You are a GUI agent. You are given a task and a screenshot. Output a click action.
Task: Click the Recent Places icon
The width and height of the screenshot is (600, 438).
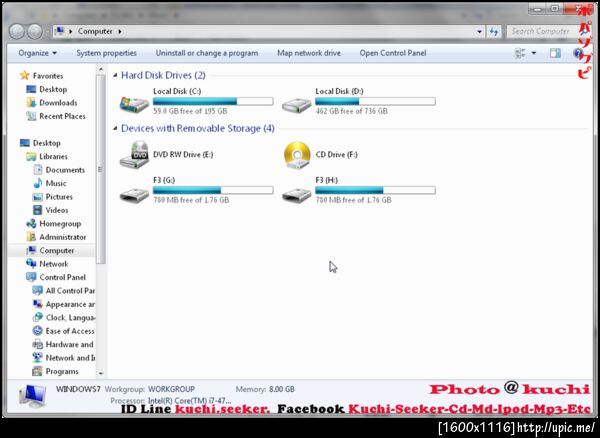click(x=31, y=116)
